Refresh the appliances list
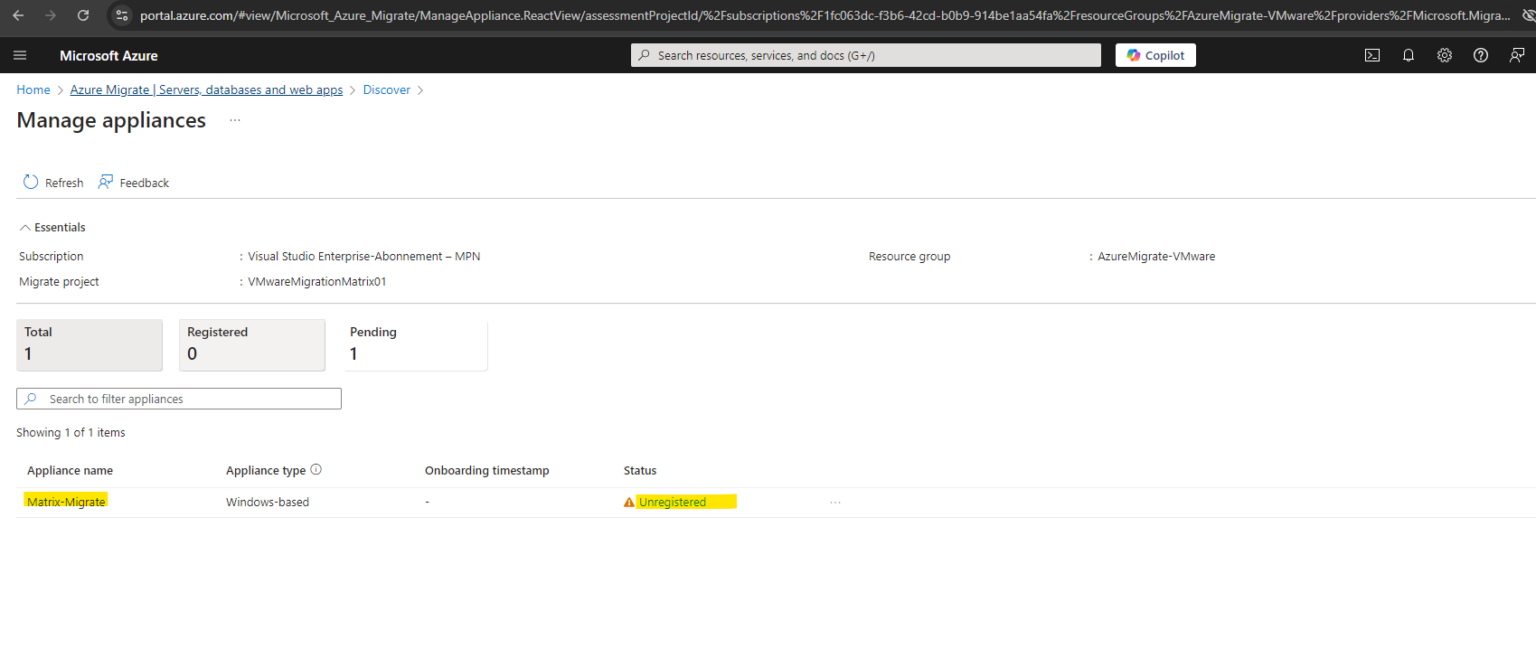The width and height of the screenshot is (1536, 649). click(52, 182)
